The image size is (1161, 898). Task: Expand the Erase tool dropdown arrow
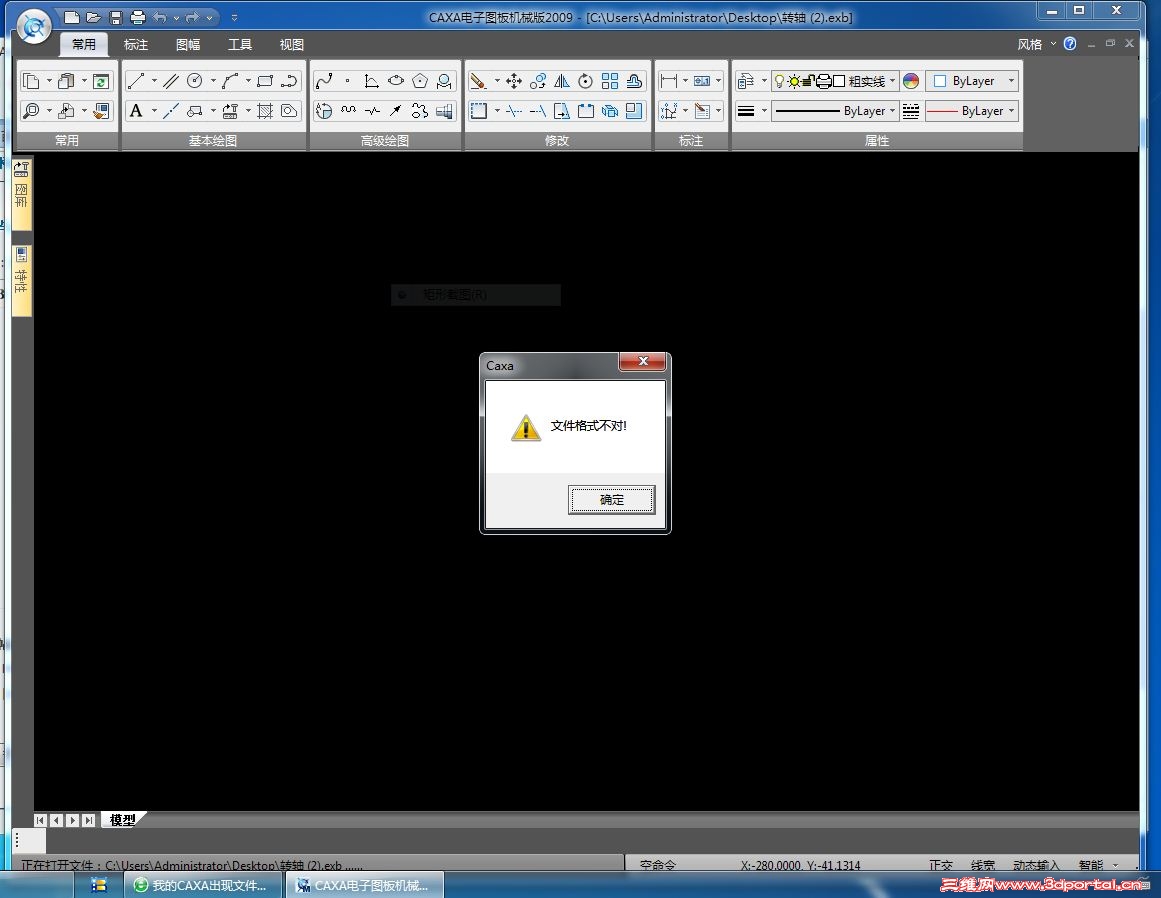(497, 81)
